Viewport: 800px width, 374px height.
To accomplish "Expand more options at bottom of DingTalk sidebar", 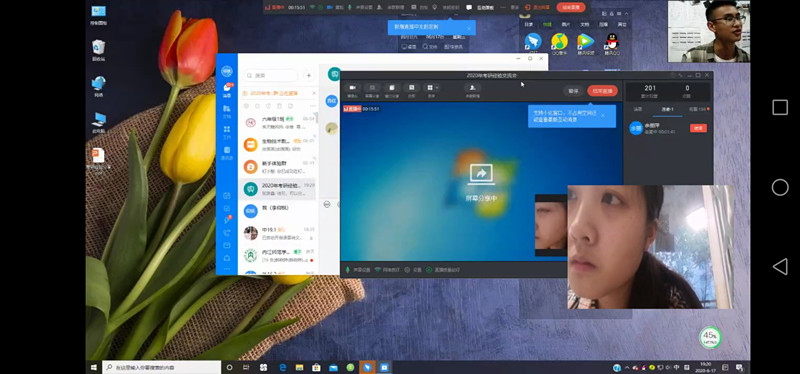I will pos(227,269).
